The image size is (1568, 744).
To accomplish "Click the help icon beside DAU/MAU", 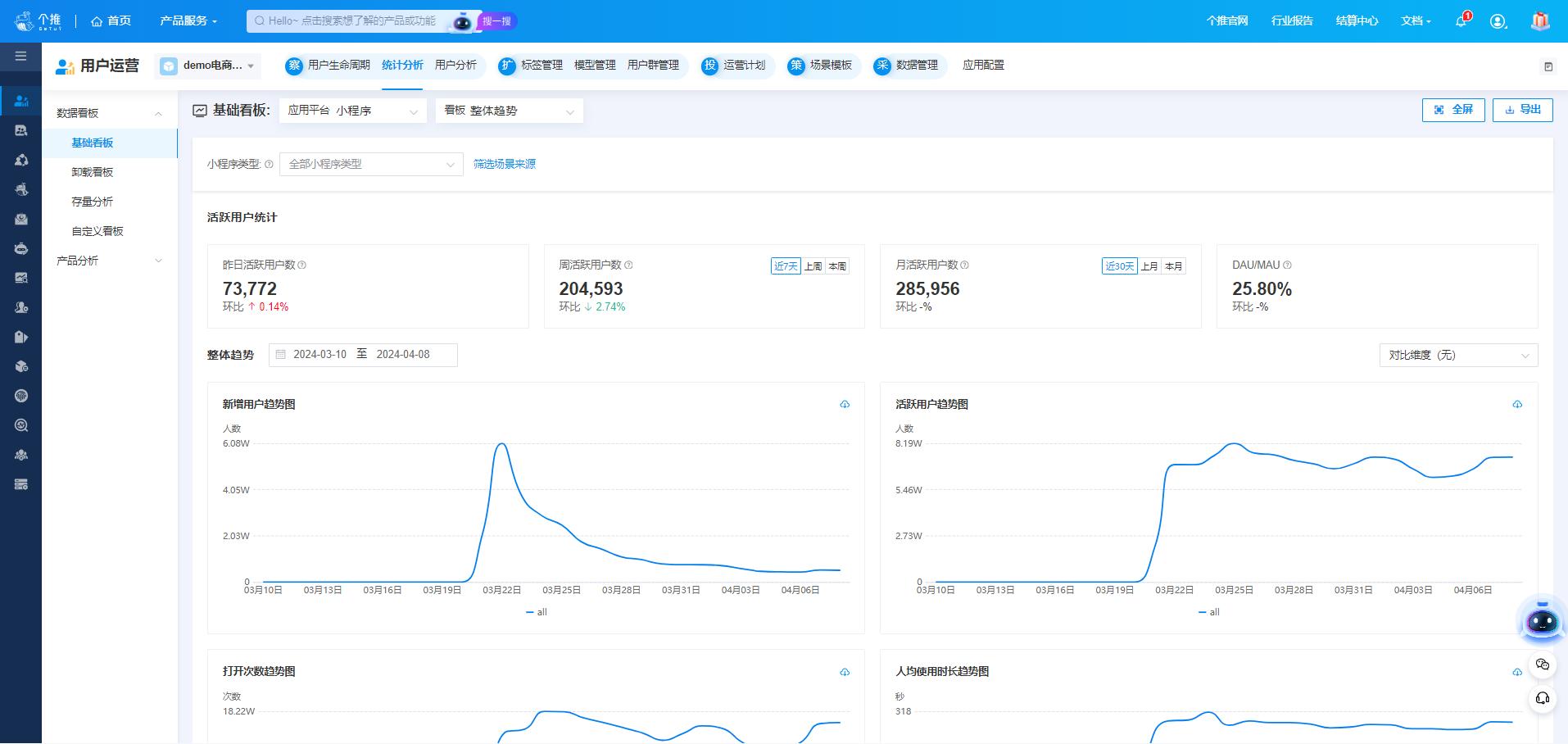I will pos(1287,265).
